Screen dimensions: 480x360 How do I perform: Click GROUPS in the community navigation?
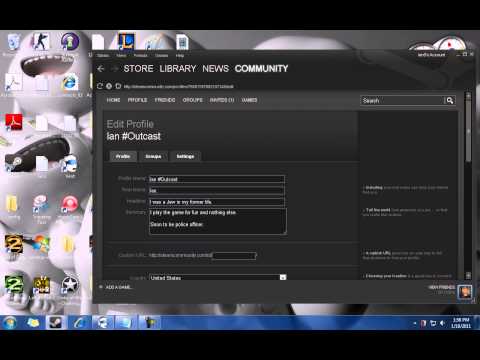tap(192, 100)
